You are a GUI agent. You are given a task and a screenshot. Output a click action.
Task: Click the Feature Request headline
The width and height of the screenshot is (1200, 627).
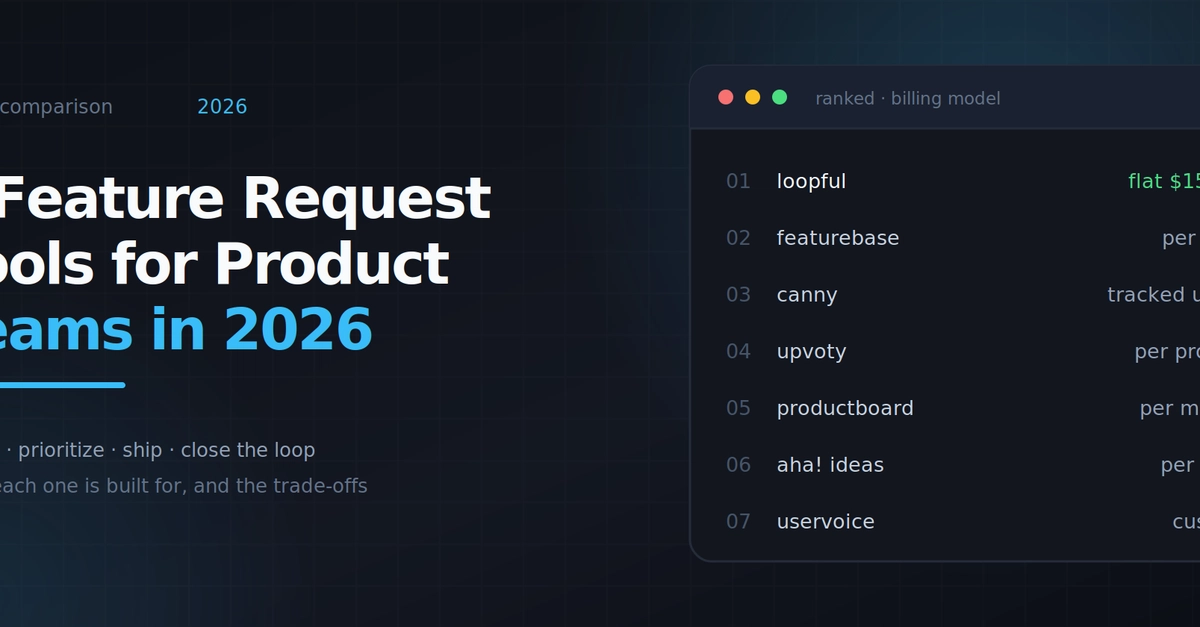pyautogui.click(x=245, y=198)
